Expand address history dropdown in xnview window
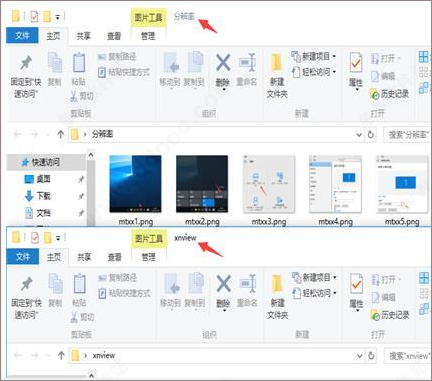The width and height of the screenshot is (432, 381). pyautogui.click(x=360, y=356)
